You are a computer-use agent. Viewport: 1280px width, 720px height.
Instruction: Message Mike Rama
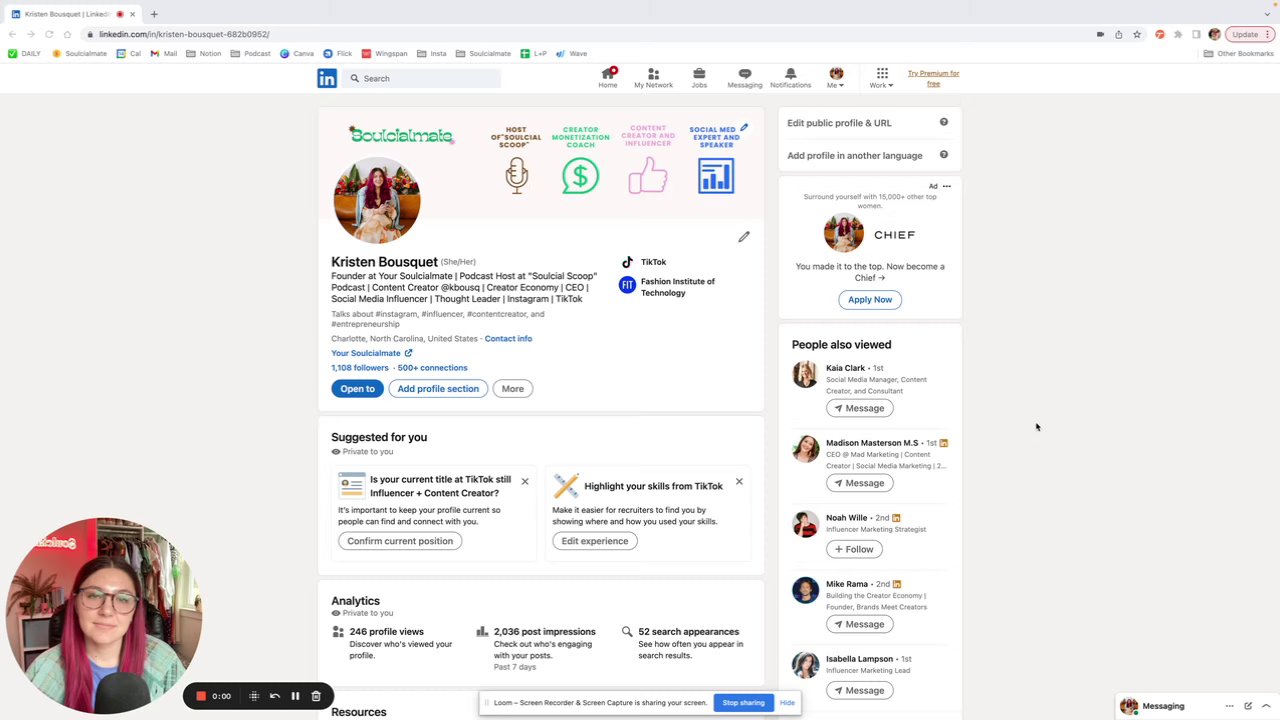click(x=859, y=624)
